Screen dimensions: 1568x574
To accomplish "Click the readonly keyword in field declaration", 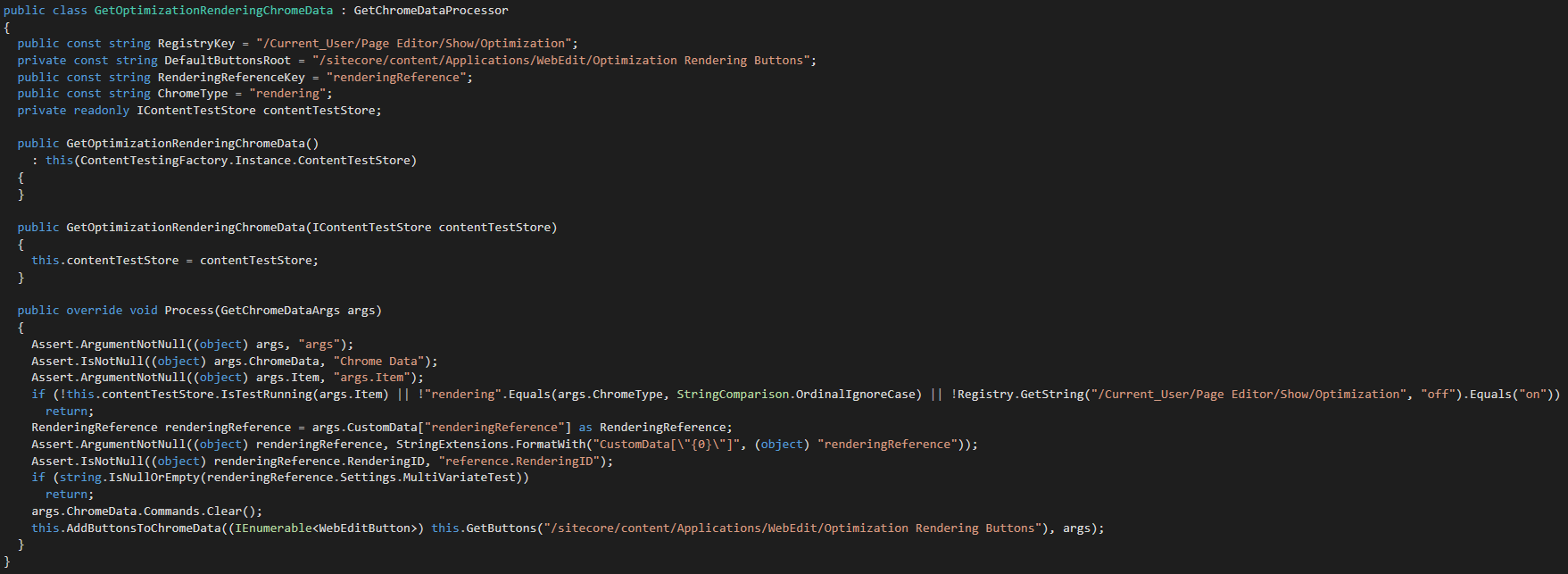I will (x=102, y=111).
